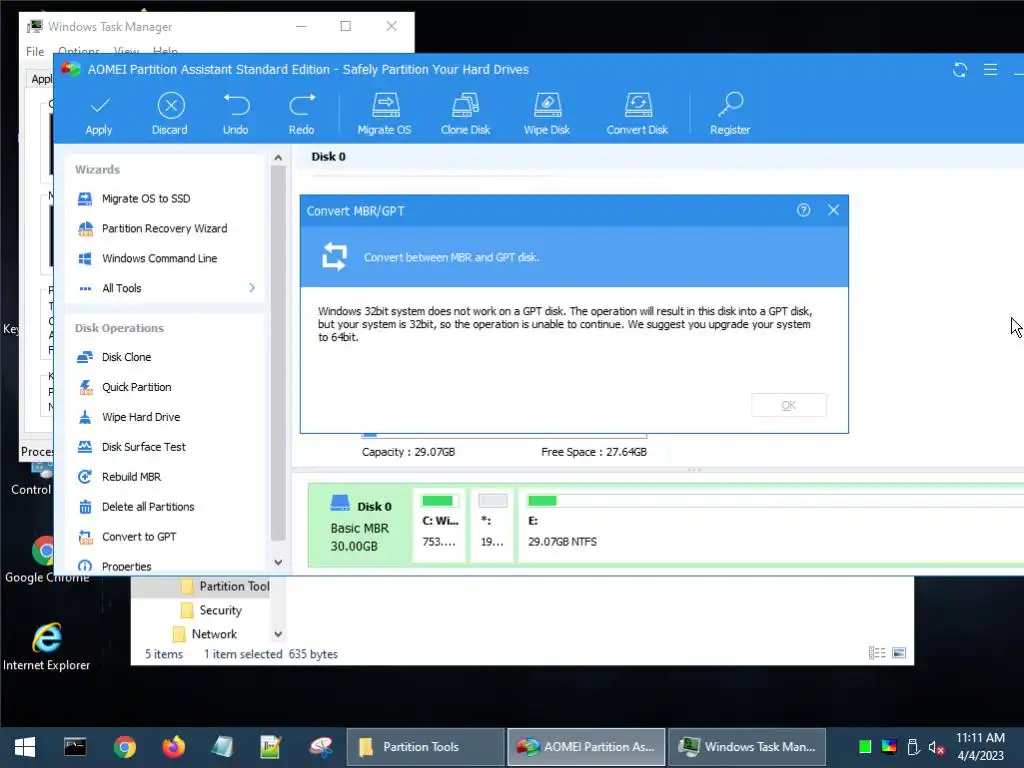The height and width of the screenshot is (768, 1024).
Task: Click the refresh icon in AOMEI title bar
Action: 959,70
